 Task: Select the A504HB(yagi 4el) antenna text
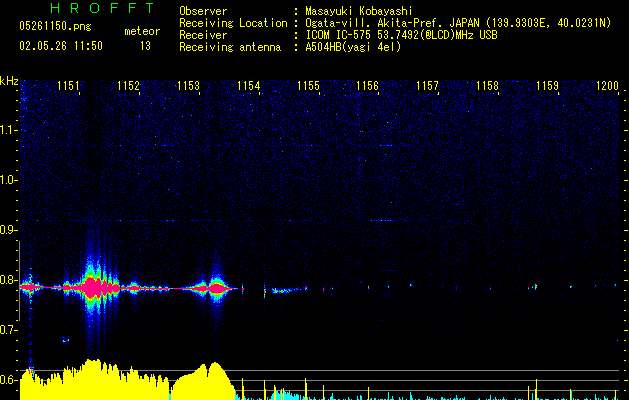(x=353, y=47)
